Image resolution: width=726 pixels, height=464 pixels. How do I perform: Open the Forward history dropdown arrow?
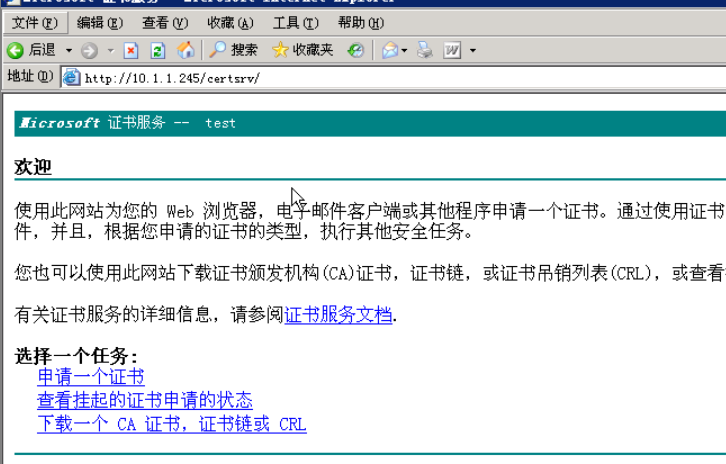click(111, 50)
